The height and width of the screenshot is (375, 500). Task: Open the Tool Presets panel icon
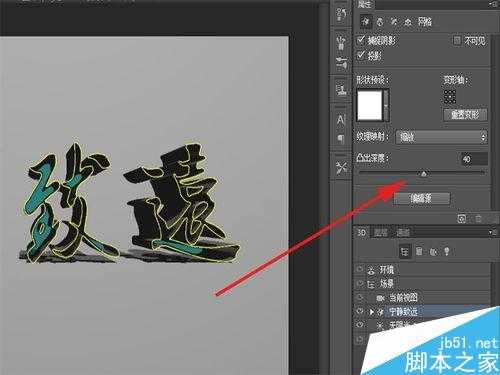click(x=341, y=168)
